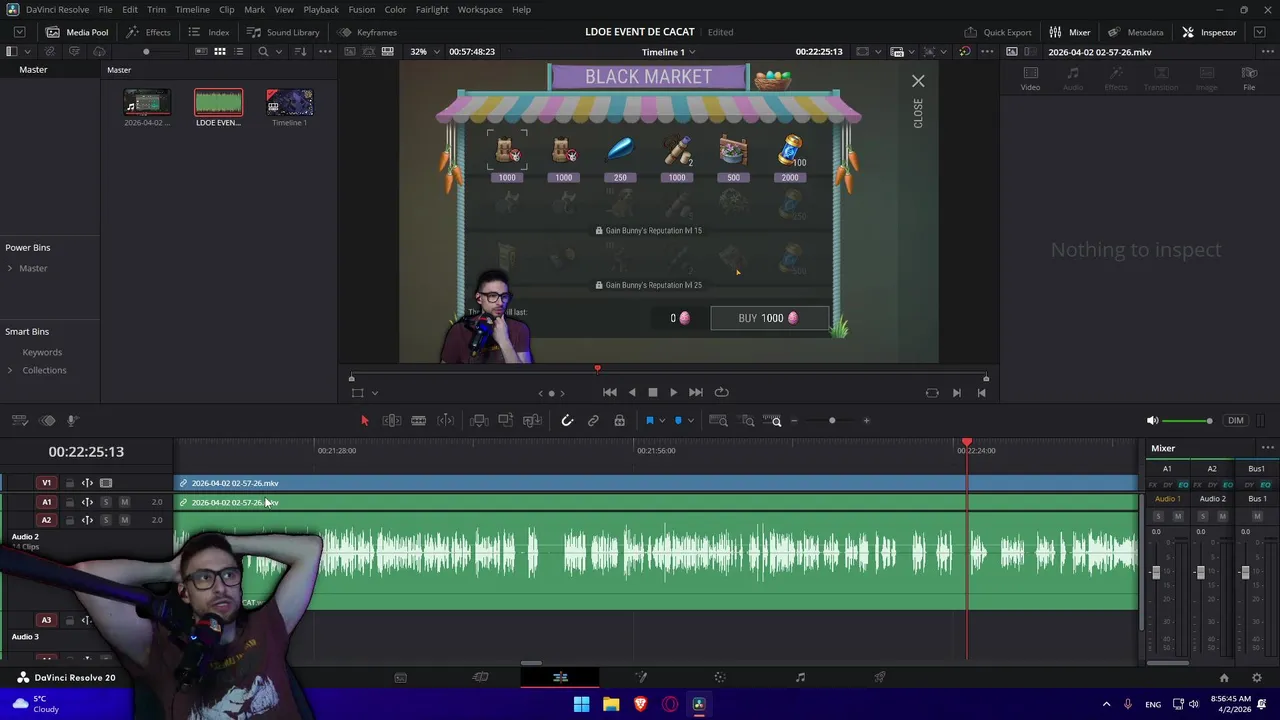Mute track A2 in timeline header

click(124, 520)
